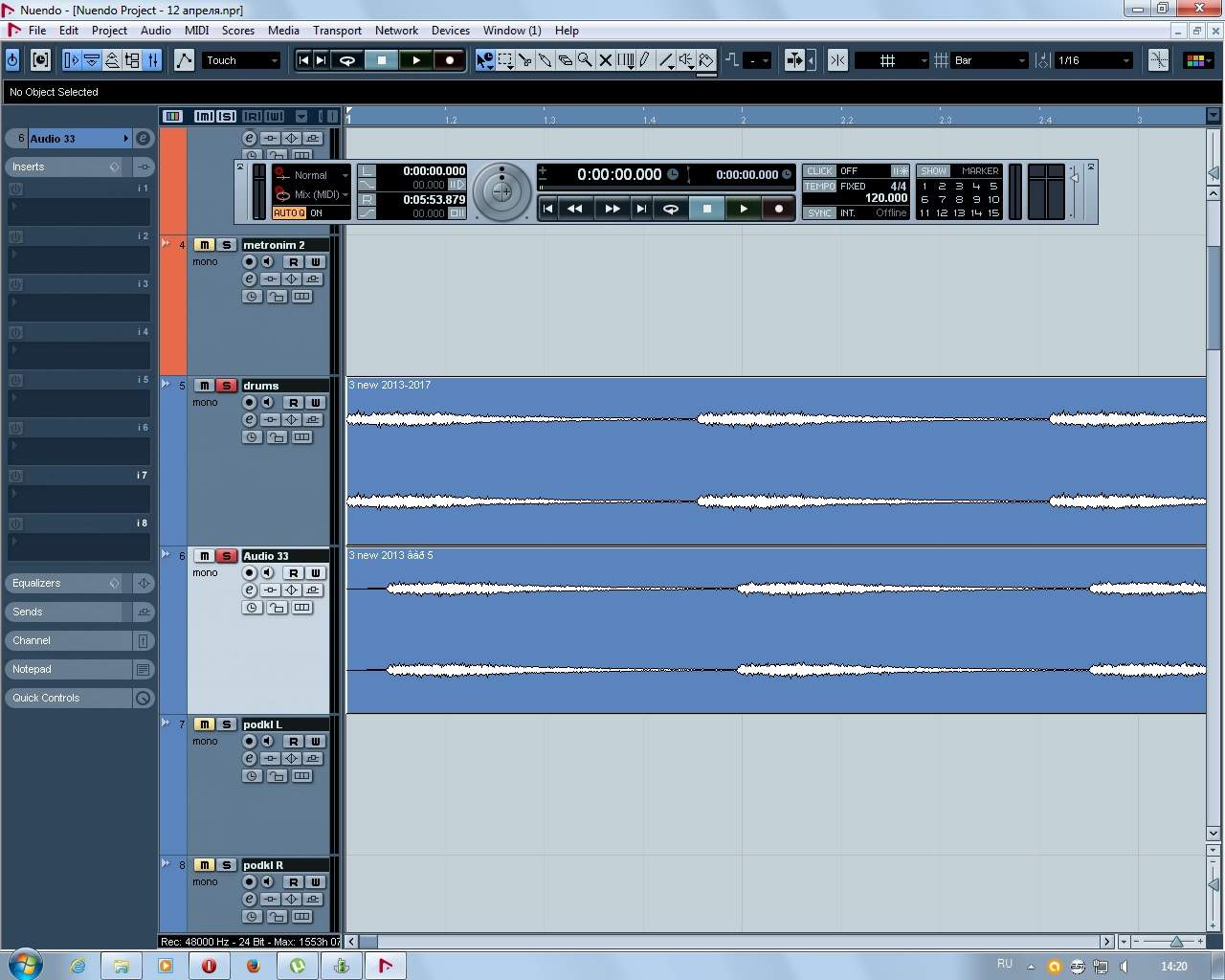The width and height of the screenshot is (1225, 980).
Task: Toggle the CLICK metronome on transport panel
Action: 819,171
